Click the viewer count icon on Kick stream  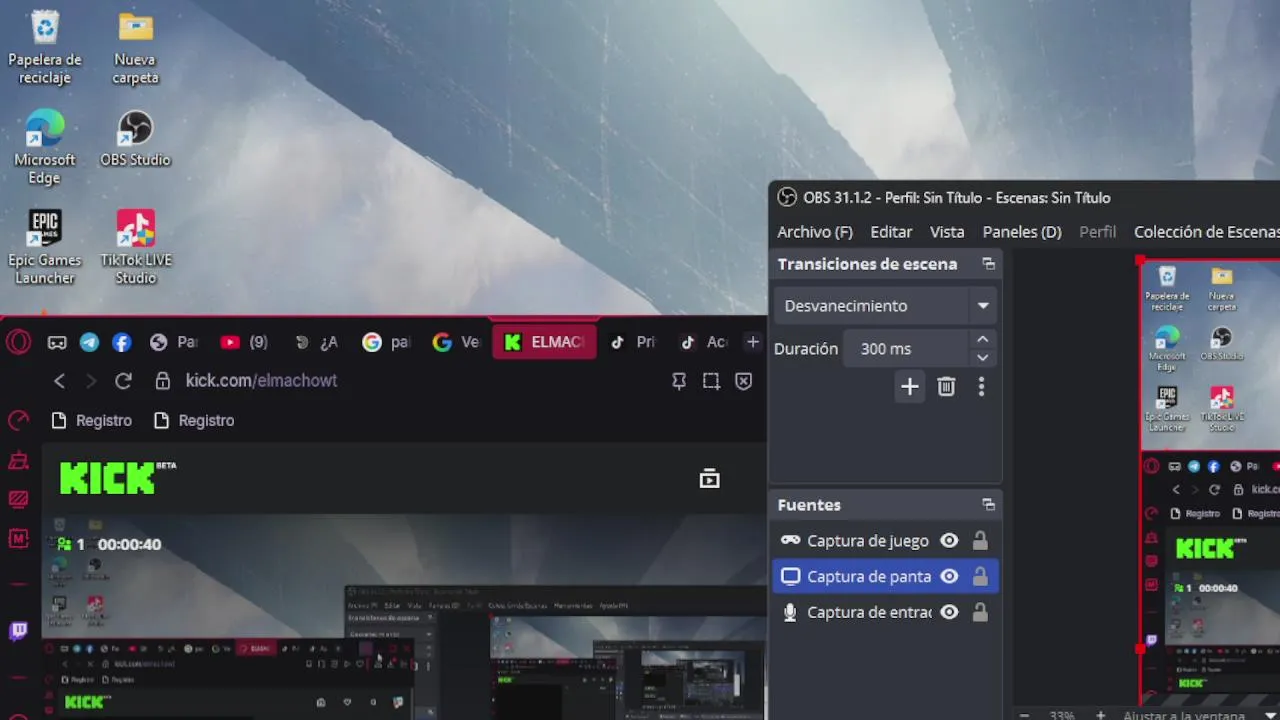click(66, 544)
